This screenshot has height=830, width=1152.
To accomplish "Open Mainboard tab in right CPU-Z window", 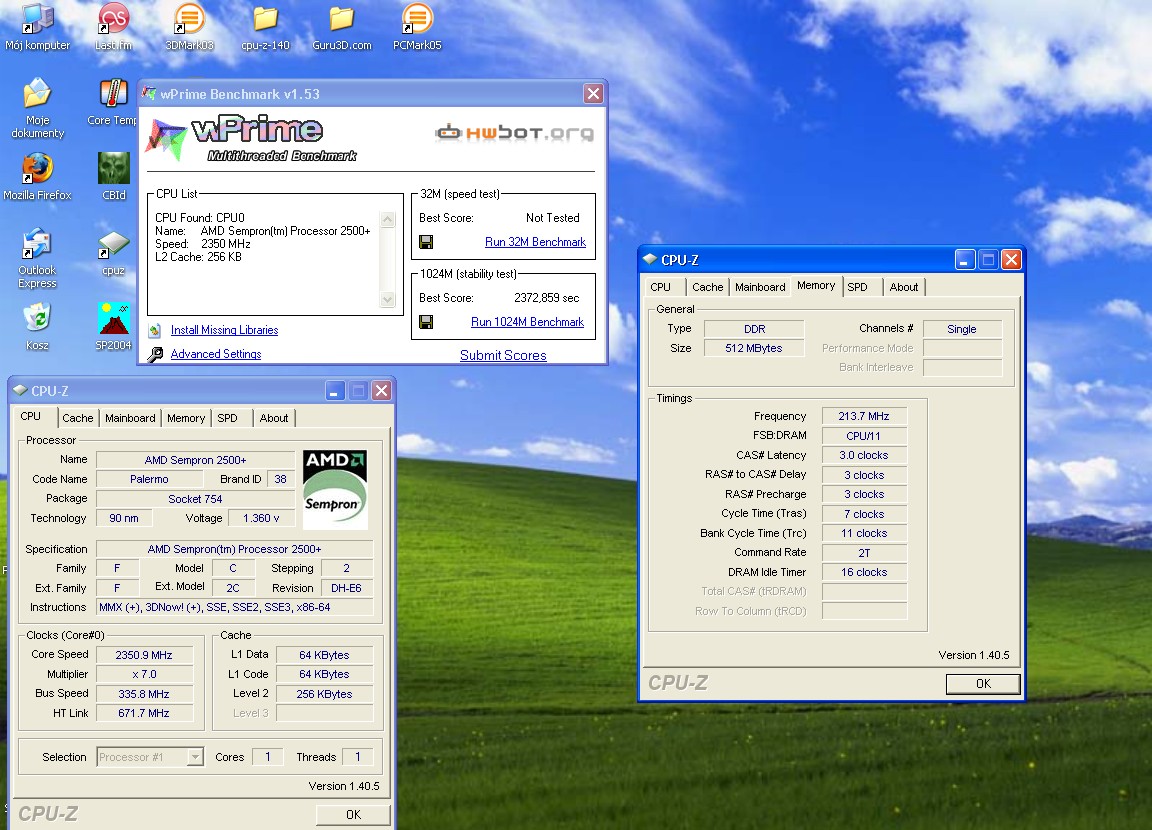I will pyautogui.click(x=760, y=287).
